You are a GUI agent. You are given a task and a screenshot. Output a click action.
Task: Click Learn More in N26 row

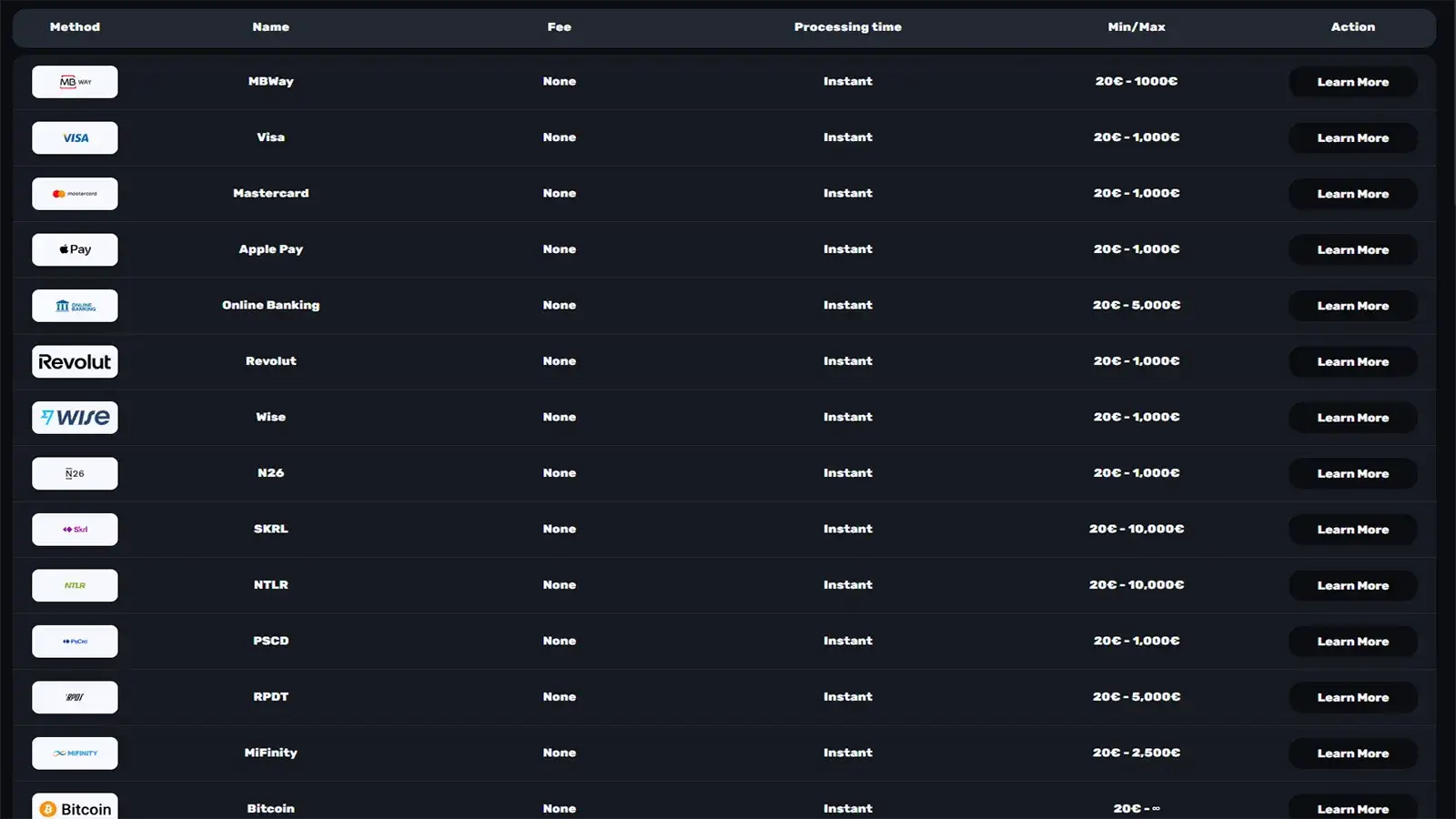1353,473
